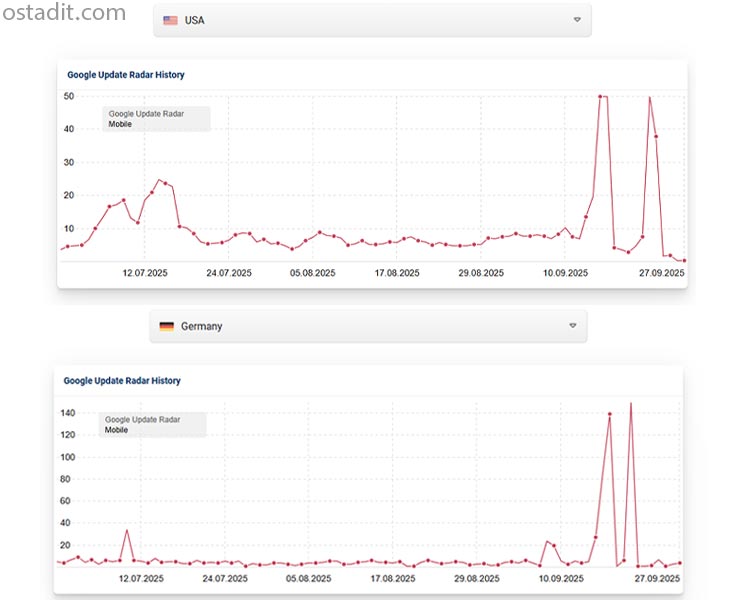
Task: Click the USA chart's Google Update Radar History title
Action: [126, 75]
